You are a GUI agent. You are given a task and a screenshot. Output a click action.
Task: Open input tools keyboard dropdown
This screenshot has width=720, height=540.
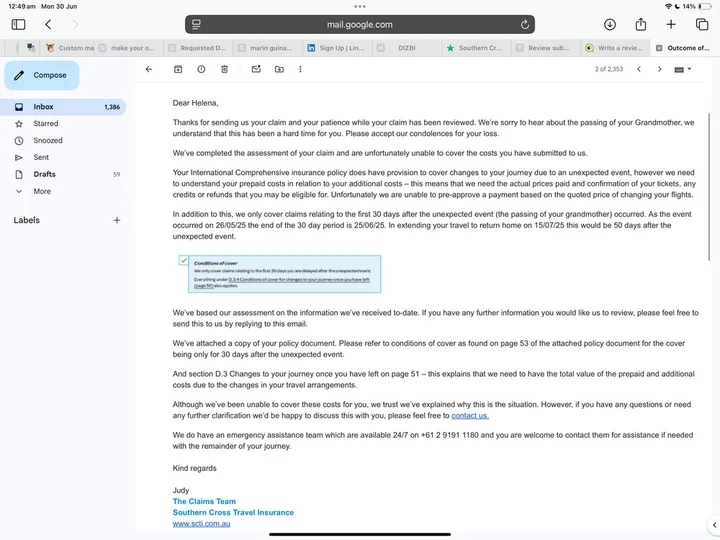(683, 69)
